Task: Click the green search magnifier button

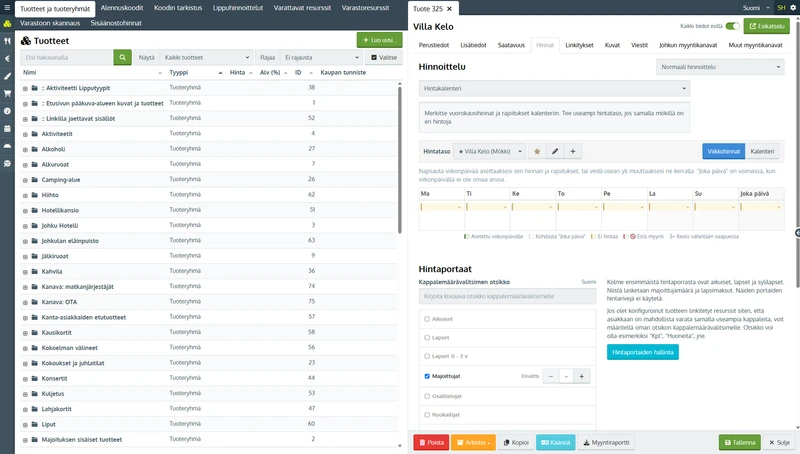Action: (x=122, y=57)
